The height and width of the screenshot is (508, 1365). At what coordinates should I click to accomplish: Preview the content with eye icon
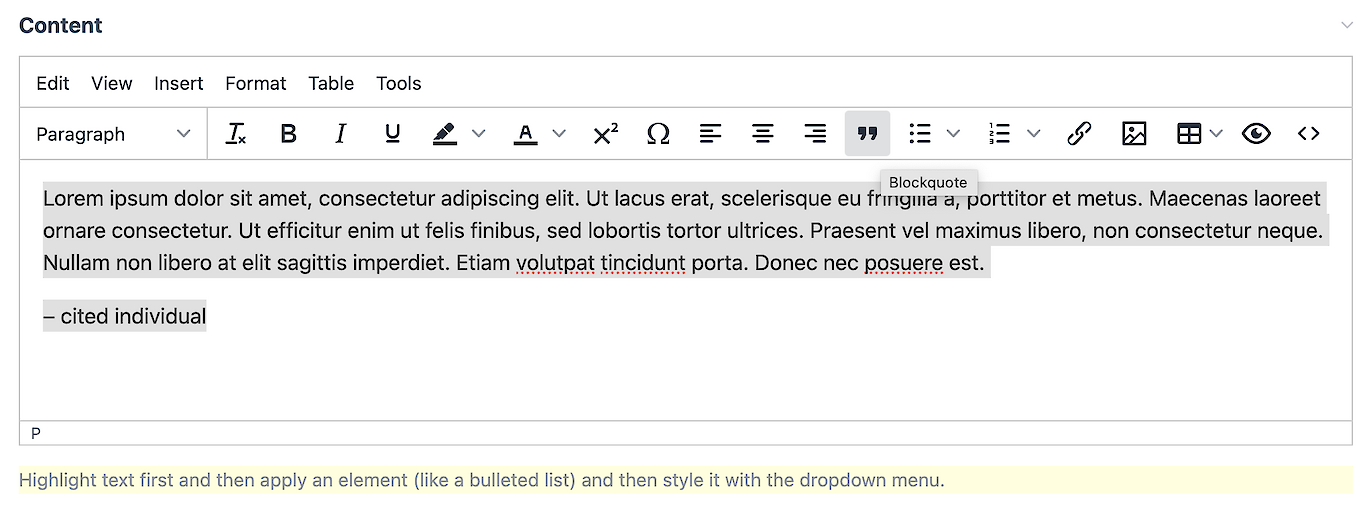pos(1256,134)
